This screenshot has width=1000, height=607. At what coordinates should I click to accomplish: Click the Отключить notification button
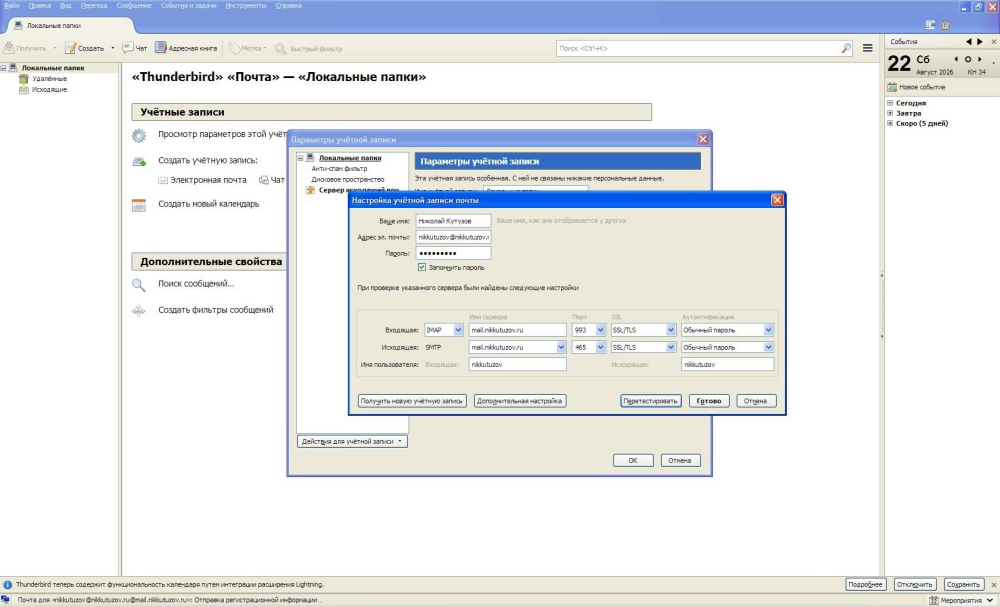point(915,584)
